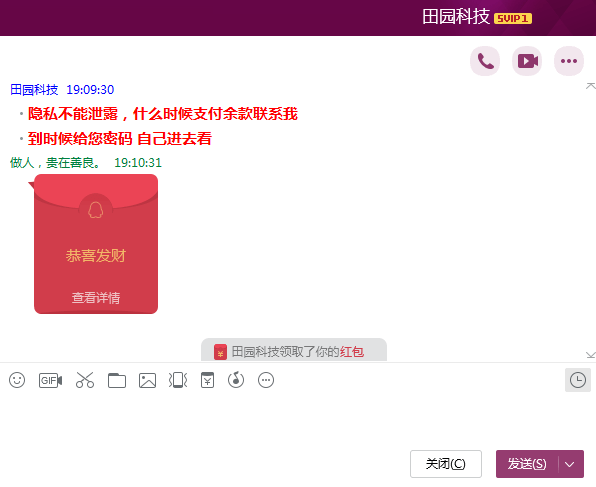Open the more options ellipsis in header
Image resolution: width=596 pixels, height=487 pixels.
coord(569,61)
